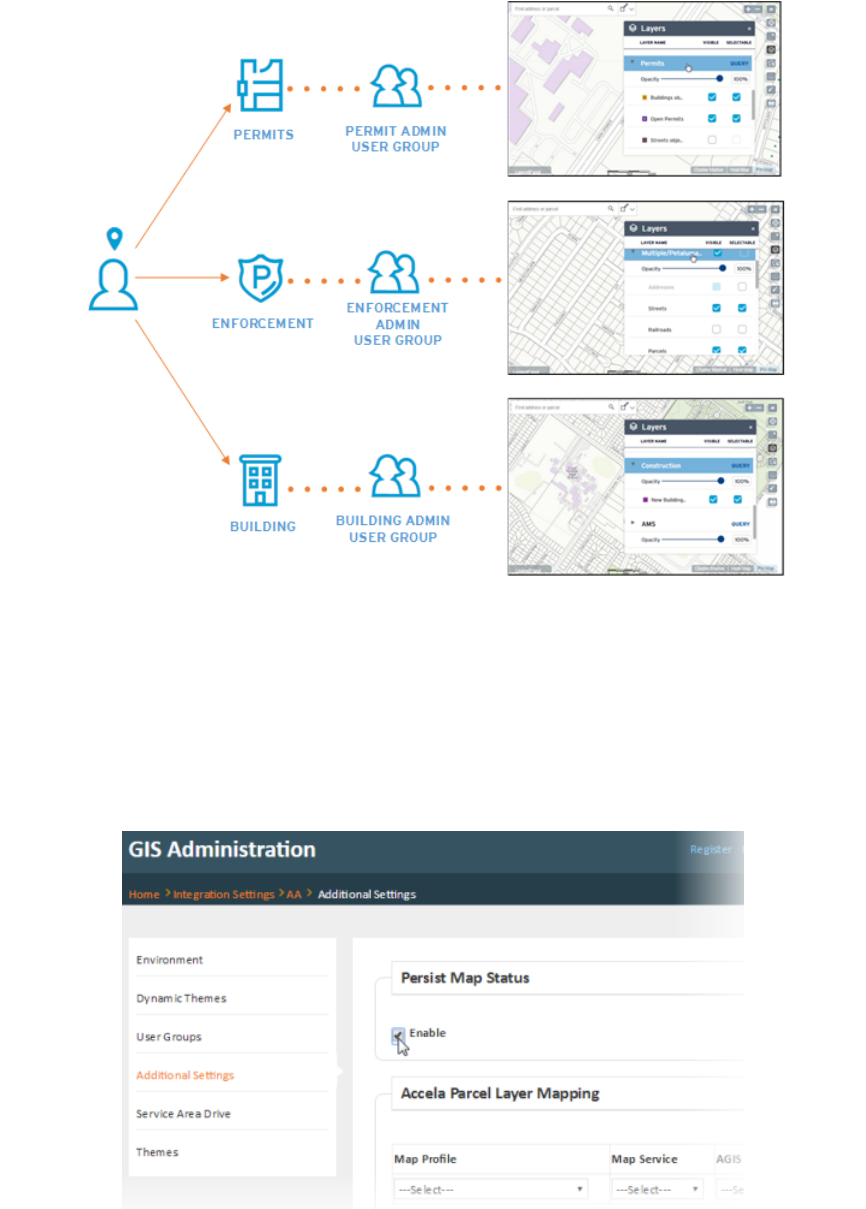Image resolution: width=866 pixels, height=1209 pixels.
Task: Click the AMS layer Opacity slider handle
Action: coord(720,539)
